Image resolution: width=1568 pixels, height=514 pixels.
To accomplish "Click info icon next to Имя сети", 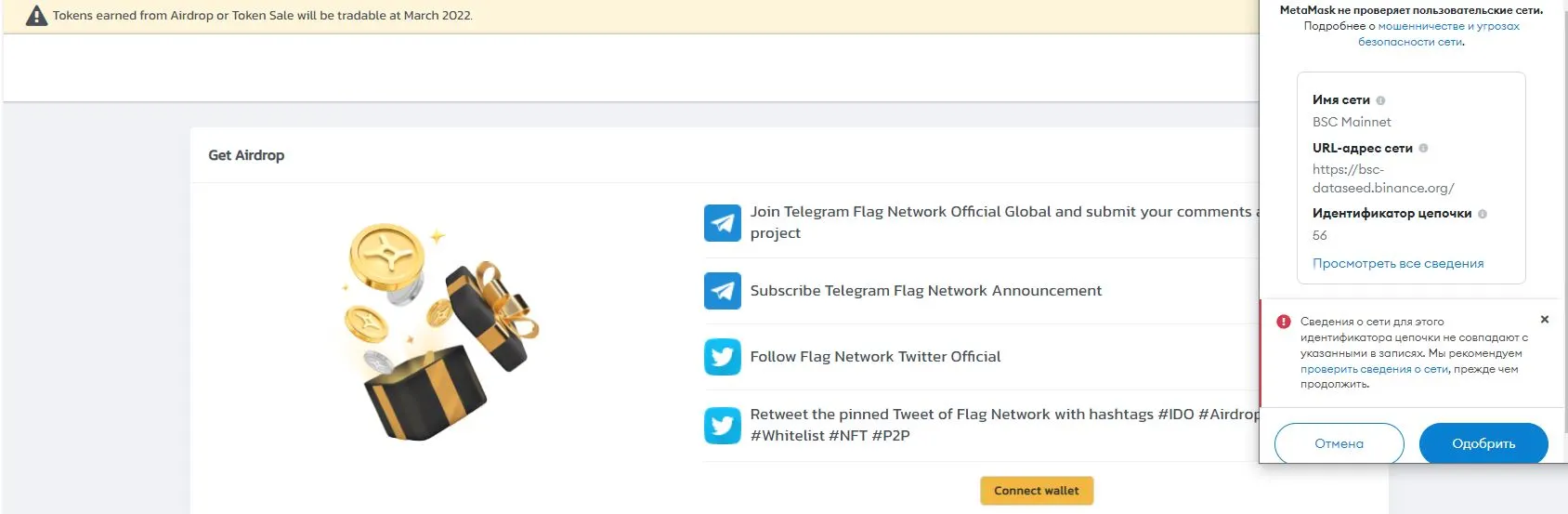I will (1380, 100).
